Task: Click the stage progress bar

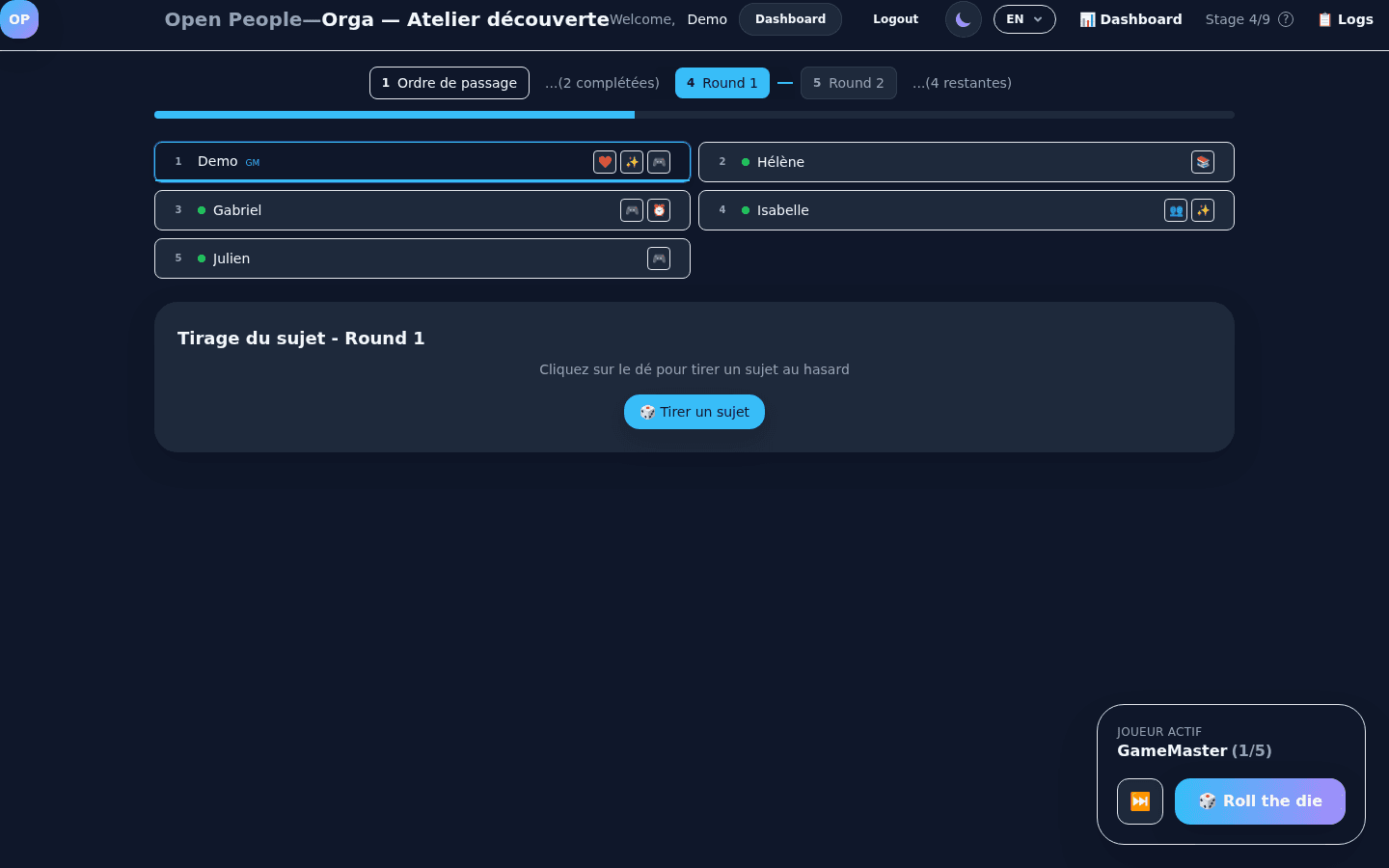Action: (x=694, y=115)
